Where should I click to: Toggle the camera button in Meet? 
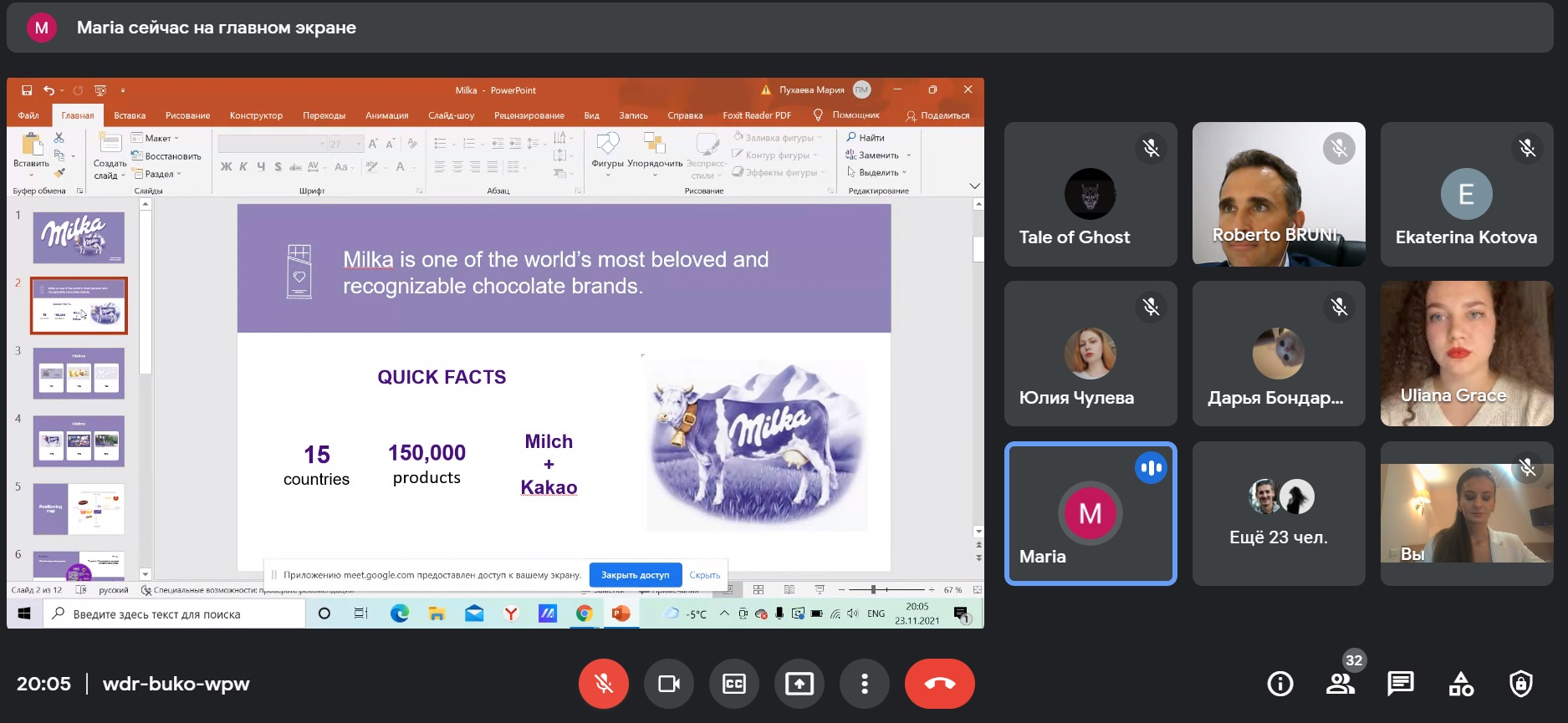tap(669, 684)
